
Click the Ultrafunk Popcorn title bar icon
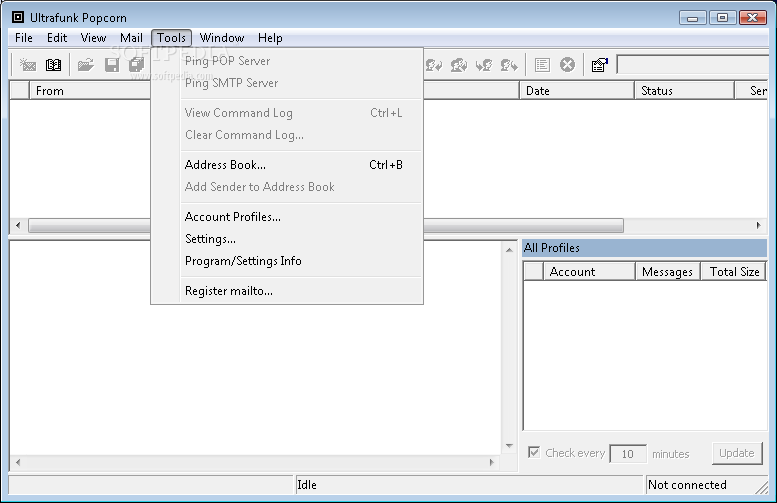coord(18,17)
